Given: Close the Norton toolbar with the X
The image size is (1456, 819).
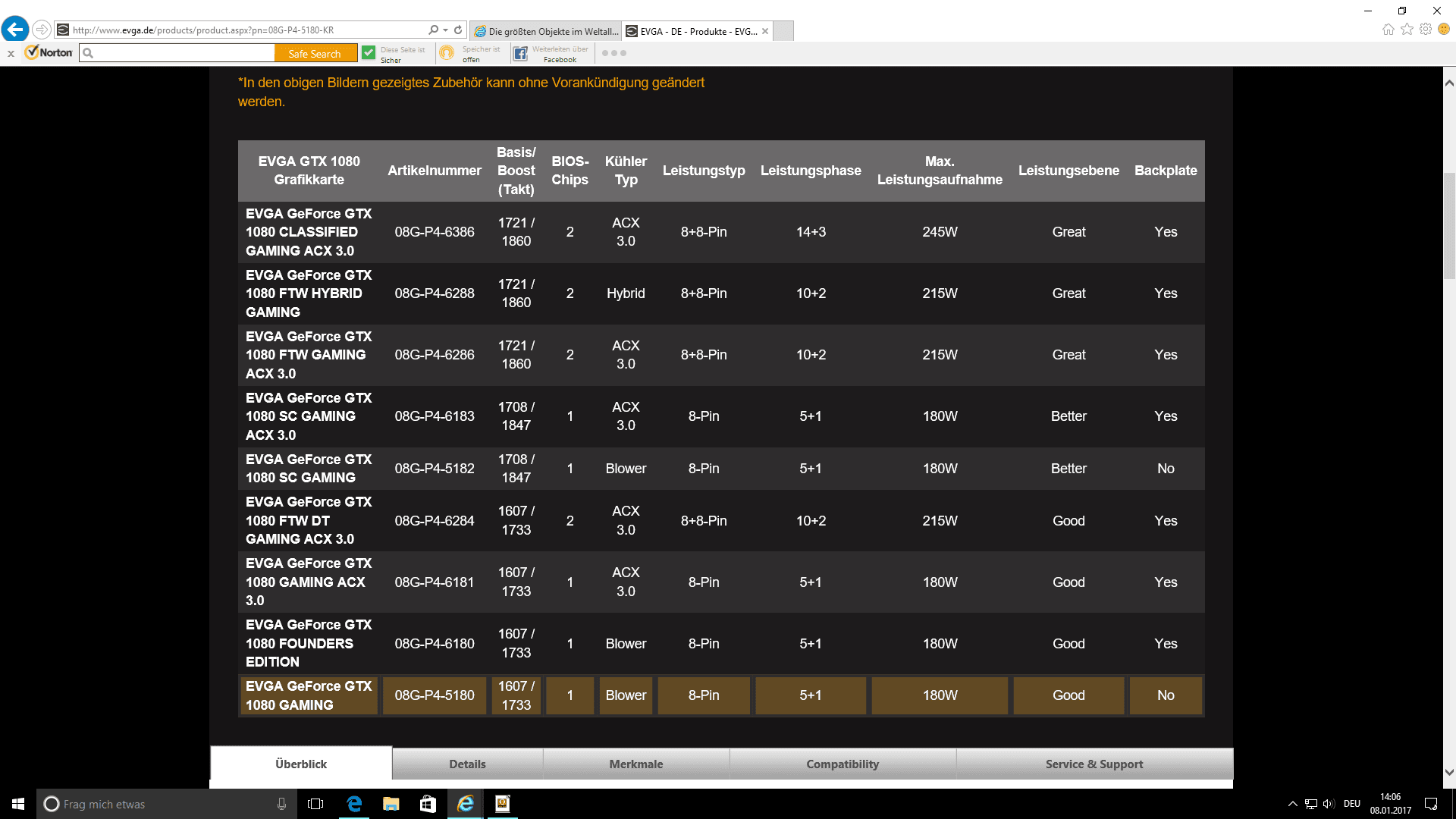Looking at the screenshot, I should [11, 53].
